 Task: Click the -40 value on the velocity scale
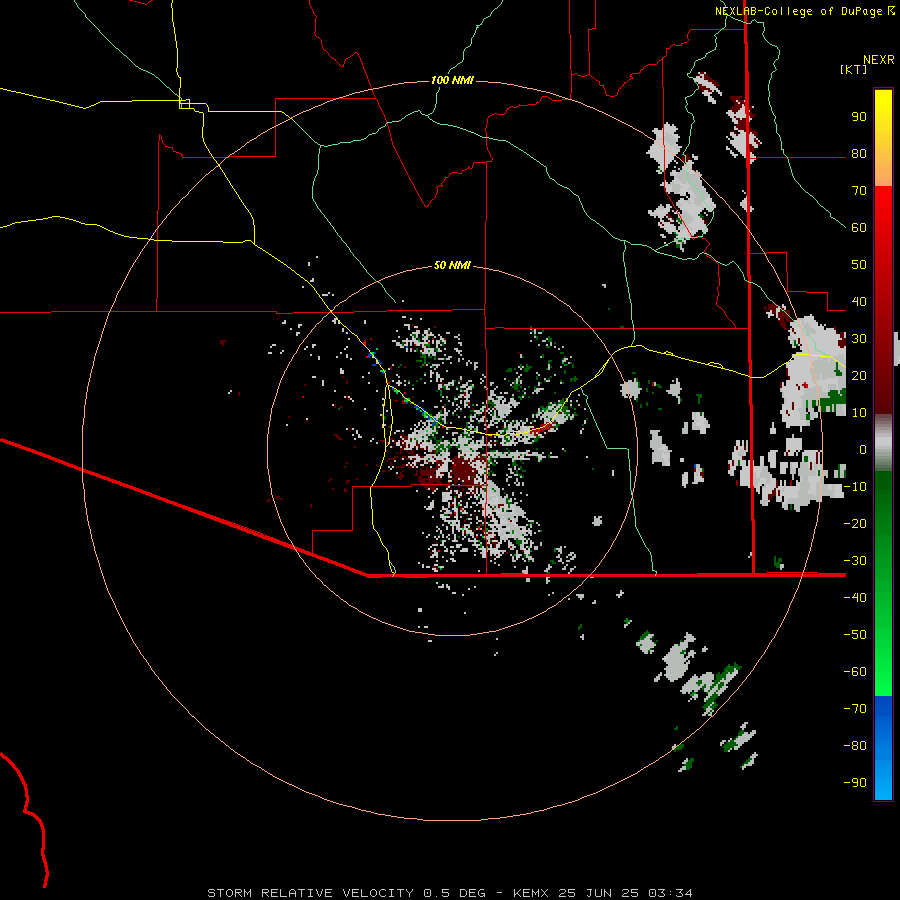(855, 598)
